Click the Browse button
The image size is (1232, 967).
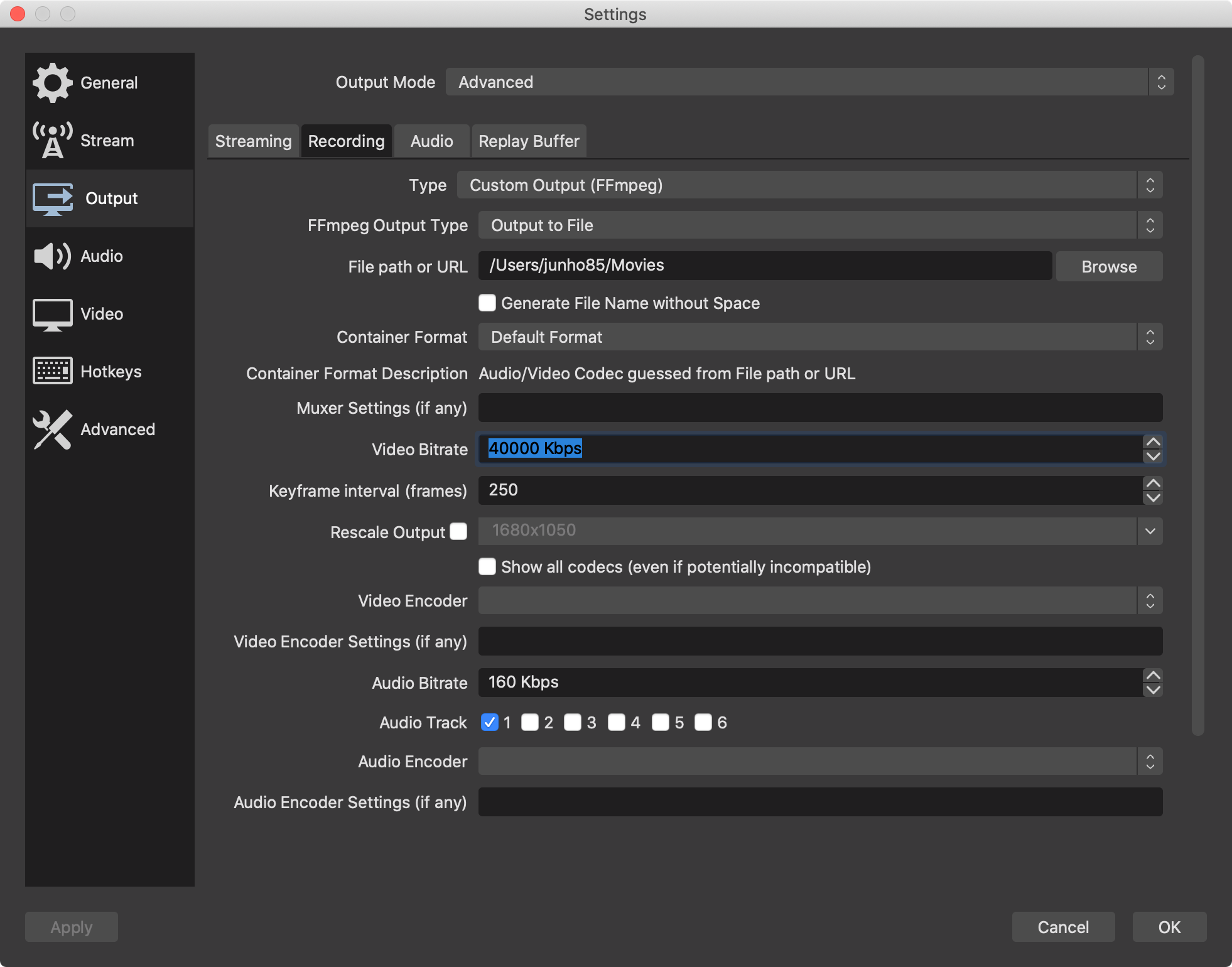pos(1109,267)
